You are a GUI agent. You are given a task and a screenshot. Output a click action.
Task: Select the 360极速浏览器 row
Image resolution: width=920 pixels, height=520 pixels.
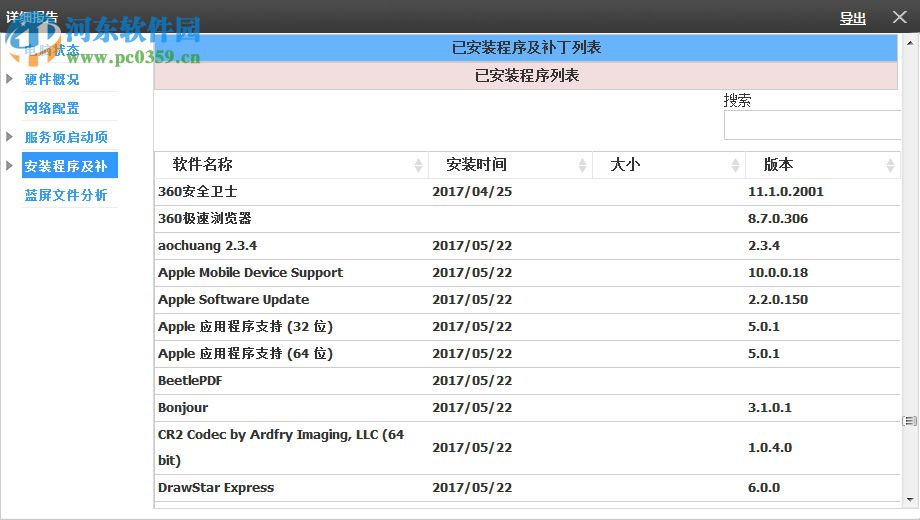click(x=527, y=219)
